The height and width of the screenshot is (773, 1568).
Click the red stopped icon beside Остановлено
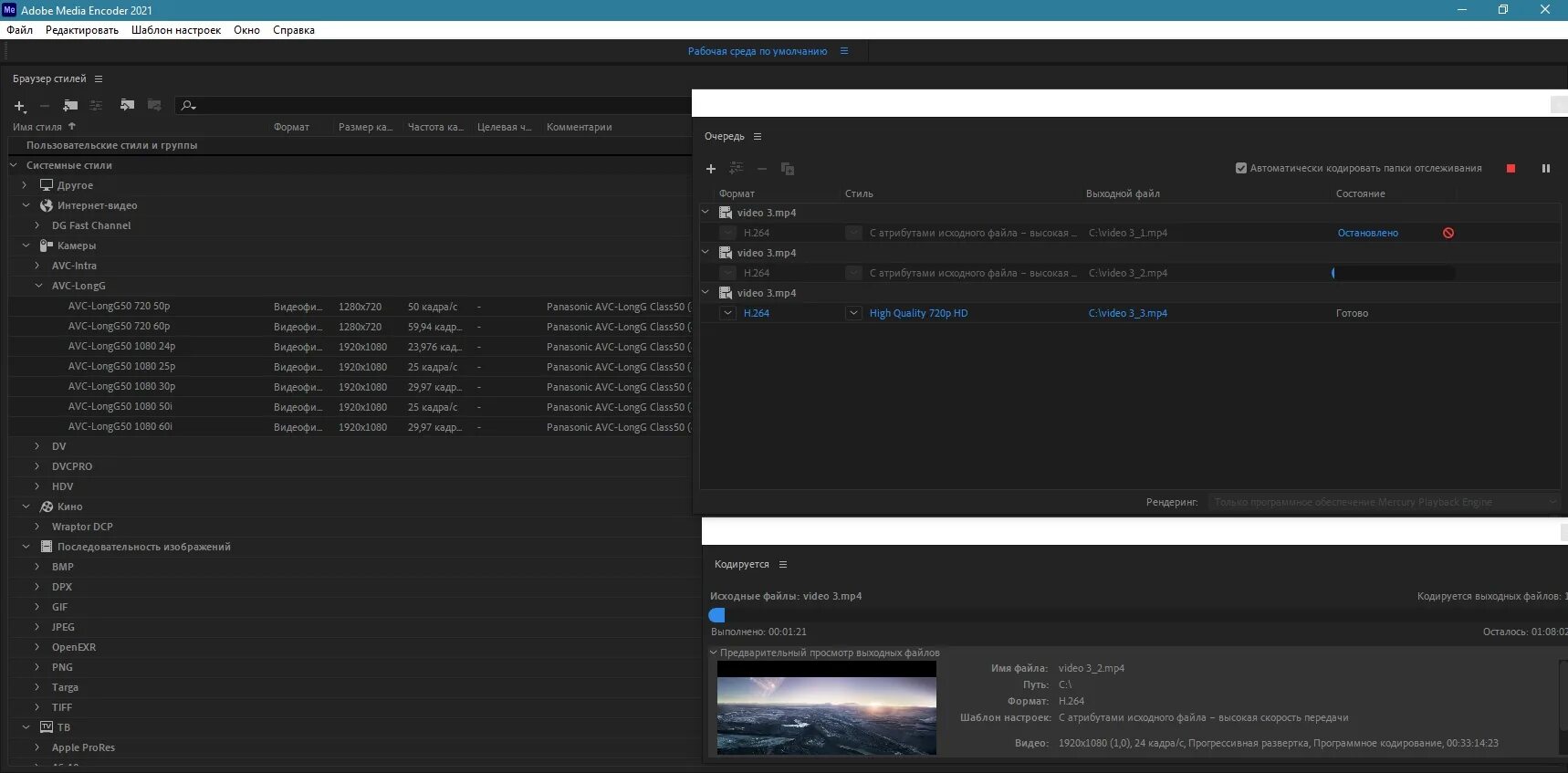coord(1448,234)
